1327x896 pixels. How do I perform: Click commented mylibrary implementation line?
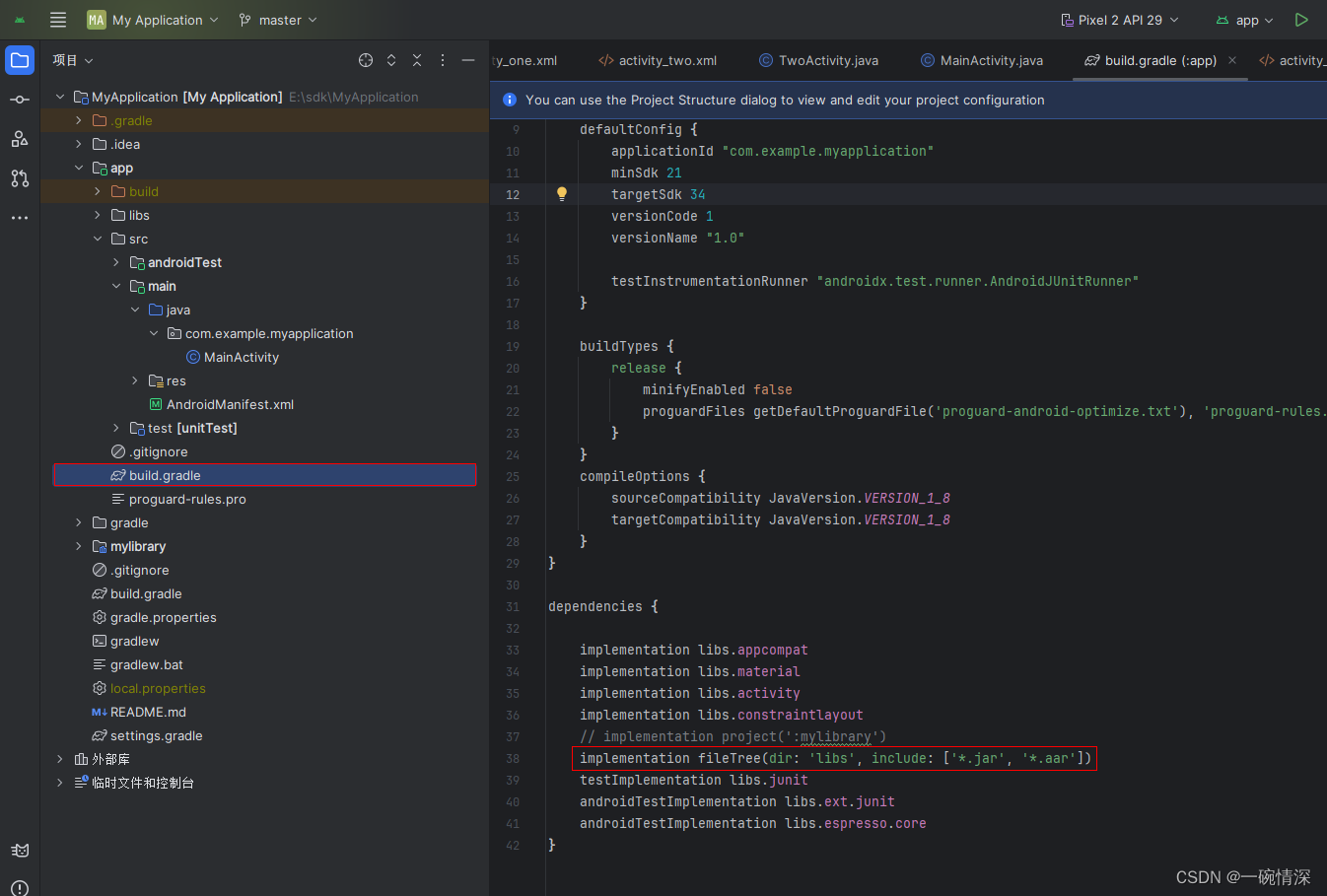click(x=733, y=736)
